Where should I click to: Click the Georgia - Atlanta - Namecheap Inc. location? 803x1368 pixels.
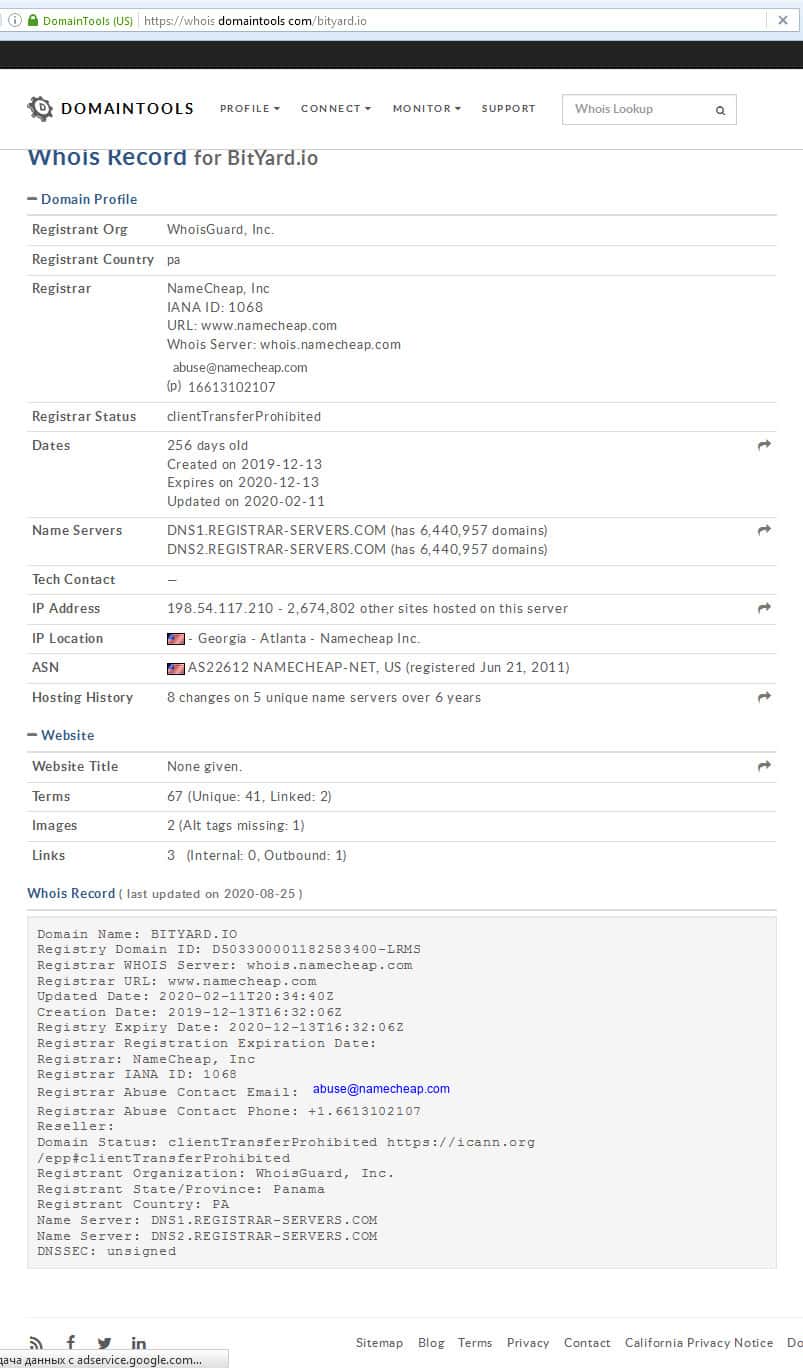pyautogui.click(x=309, y=638)
